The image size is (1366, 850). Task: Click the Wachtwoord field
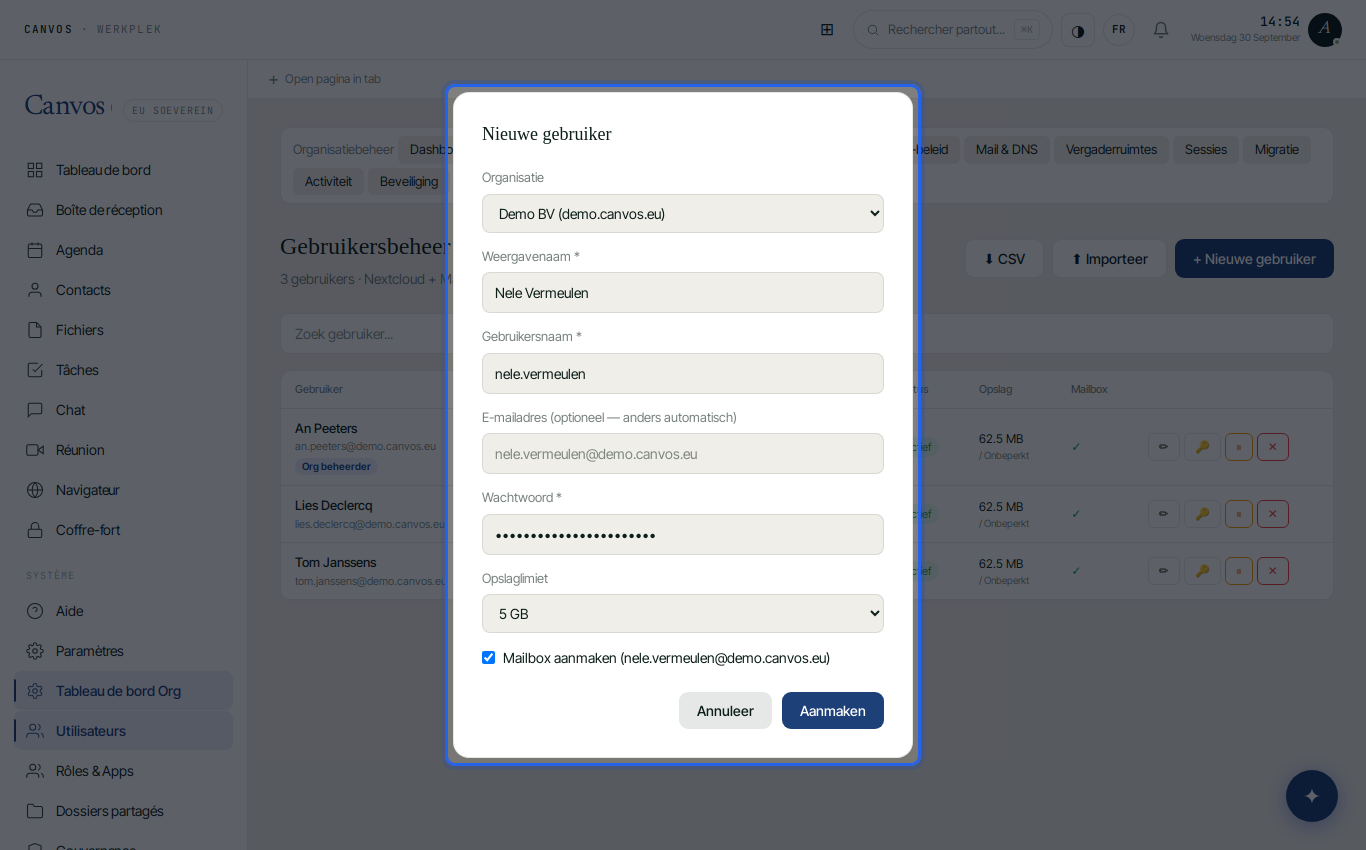tap(683, 534)
